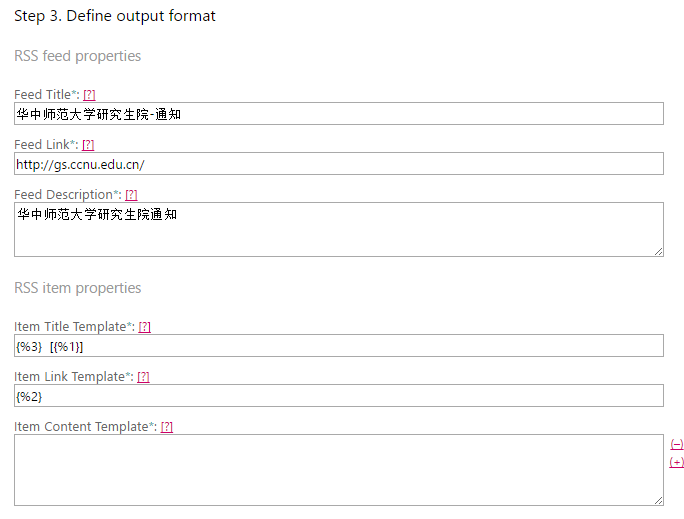The width and height of the screenshot is (684, 519).
Task: Click inside the Item Content Template textarea
Action: pos(338,470)
